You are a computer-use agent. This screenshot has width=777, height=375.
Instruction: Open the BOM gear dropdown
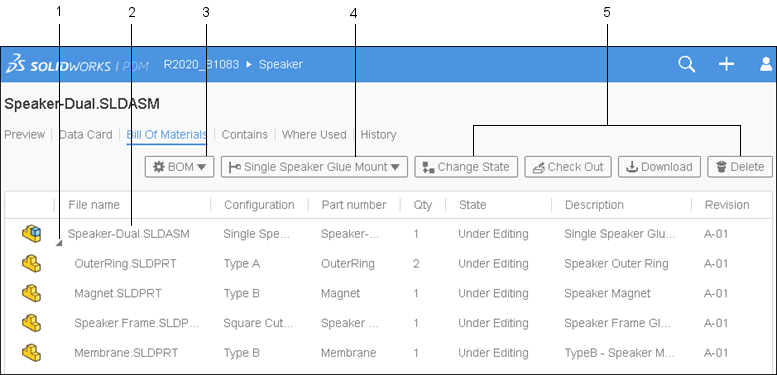point(179,167)
